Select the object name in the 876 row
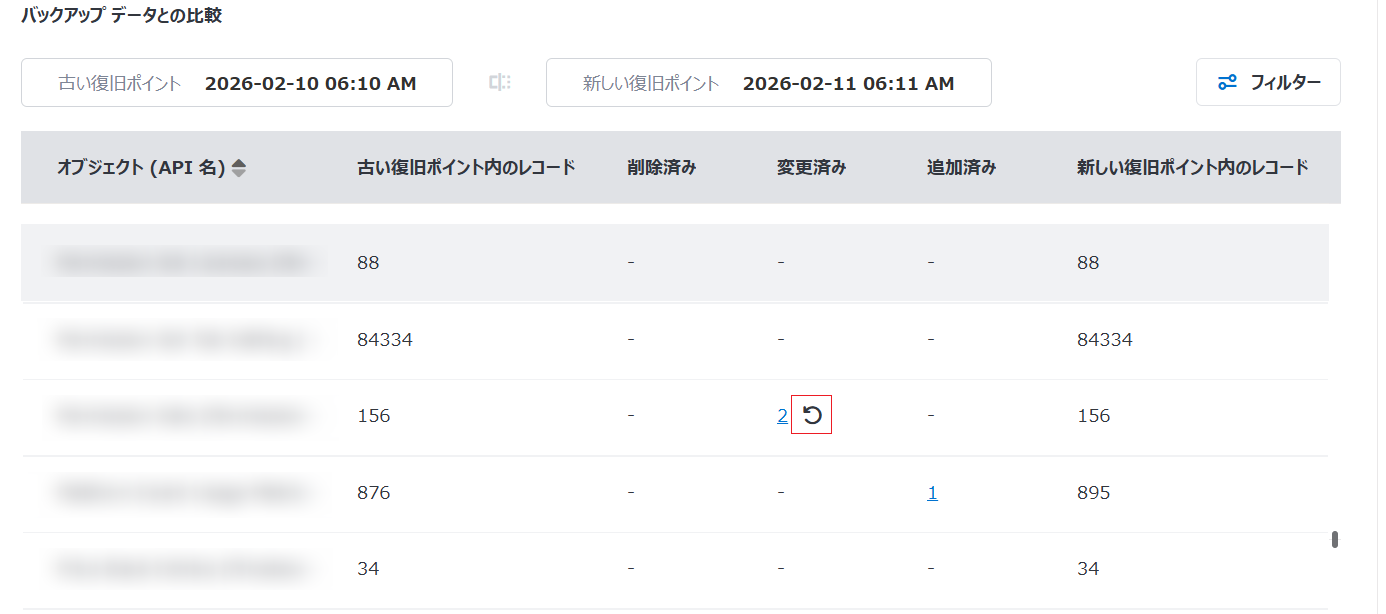Viewport: 1386px width, 614px height. pos(180,493)
